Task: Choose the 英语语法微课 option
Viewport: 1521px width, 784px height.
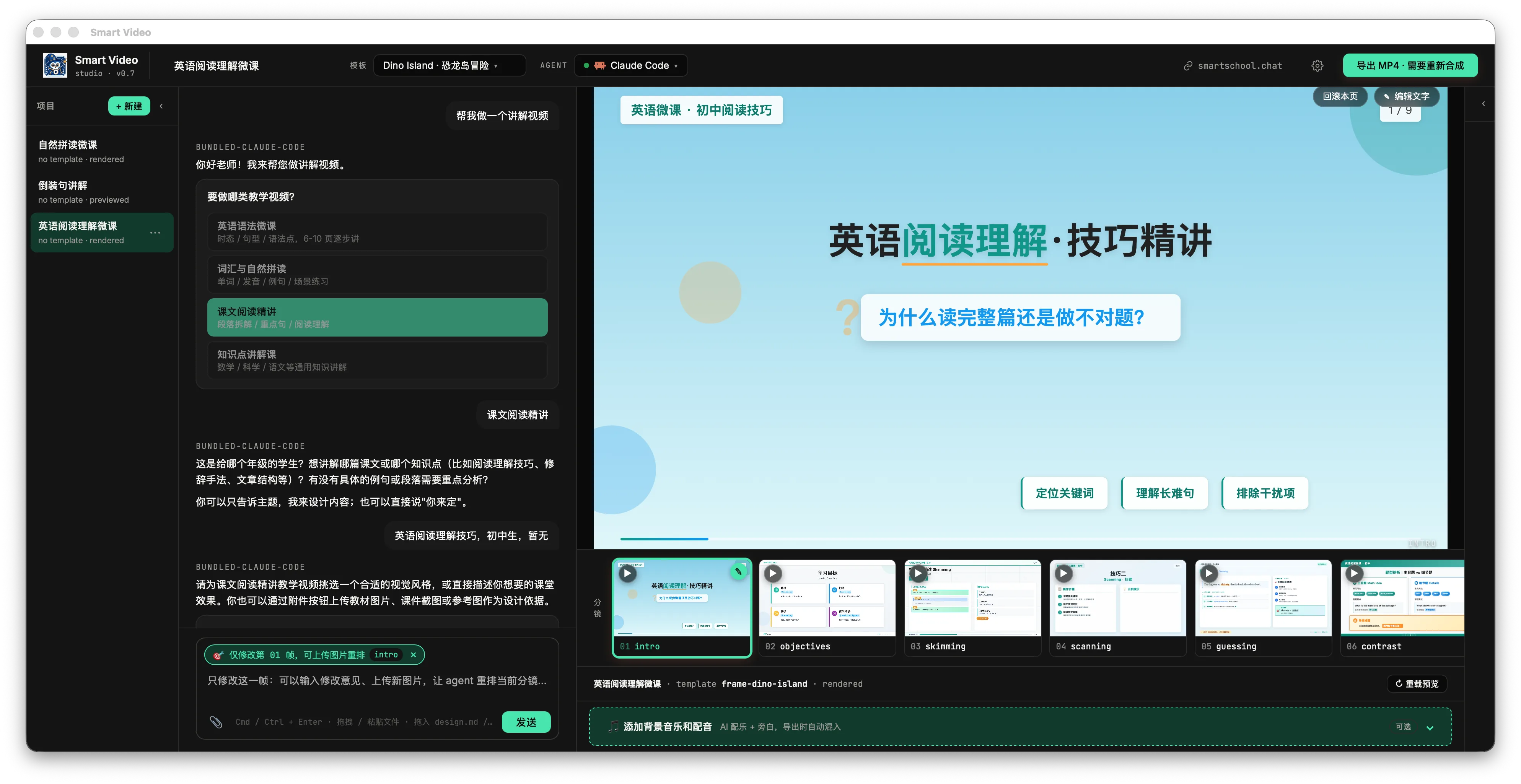Action: coord(377,232)
